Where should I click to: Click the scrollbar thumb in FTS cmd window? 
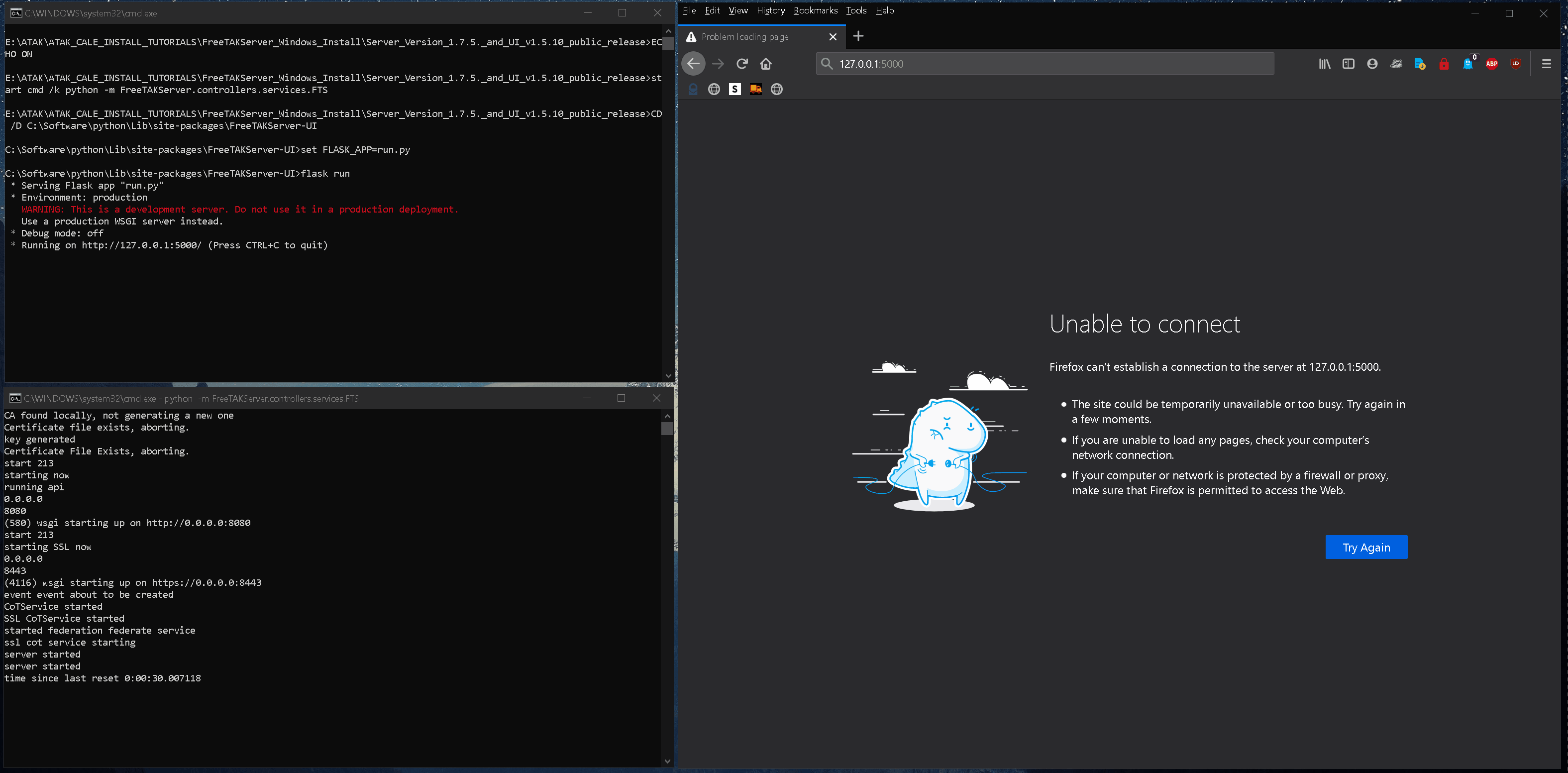(x=667, y=429)
